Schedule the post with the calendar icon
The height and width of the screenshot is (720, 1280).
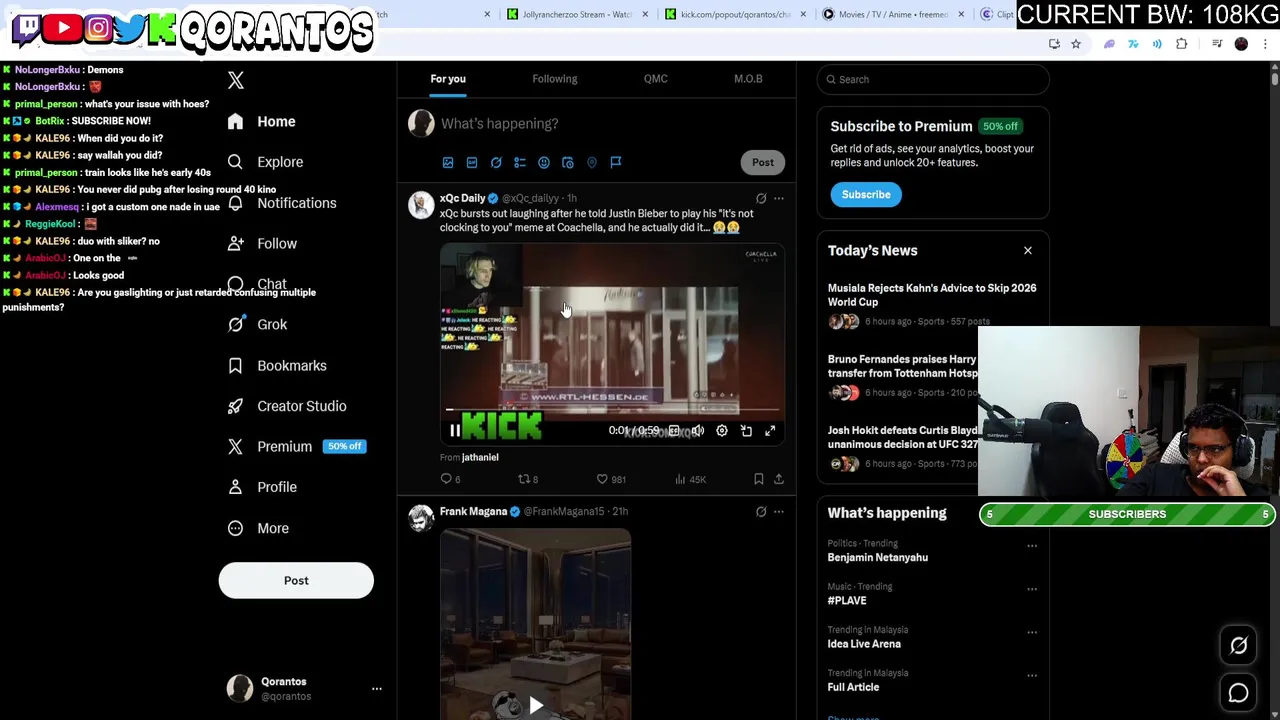coord(568,162)
